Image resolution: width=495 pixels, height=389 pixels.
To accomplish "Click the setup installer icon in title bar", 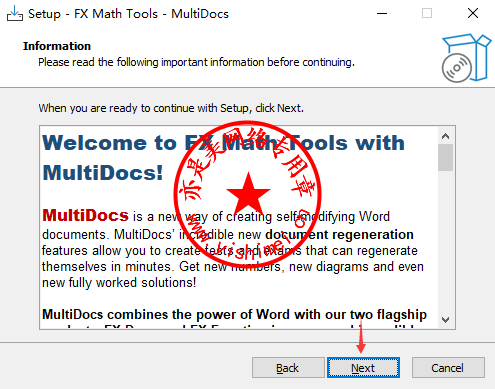I will [15, 13].
